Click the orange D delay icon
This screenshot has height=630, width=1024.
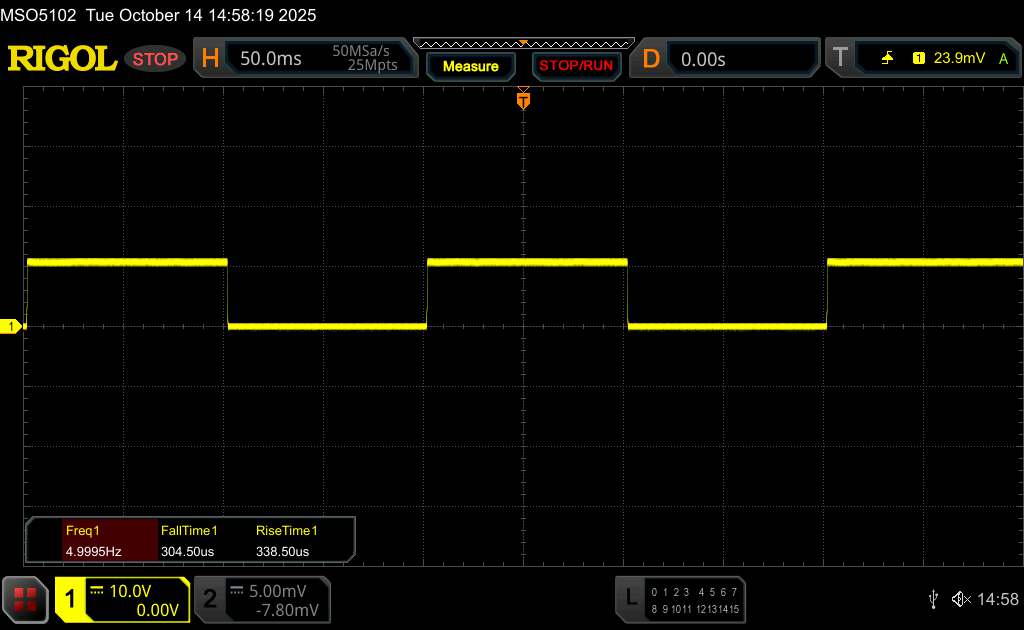coord(651,59)
